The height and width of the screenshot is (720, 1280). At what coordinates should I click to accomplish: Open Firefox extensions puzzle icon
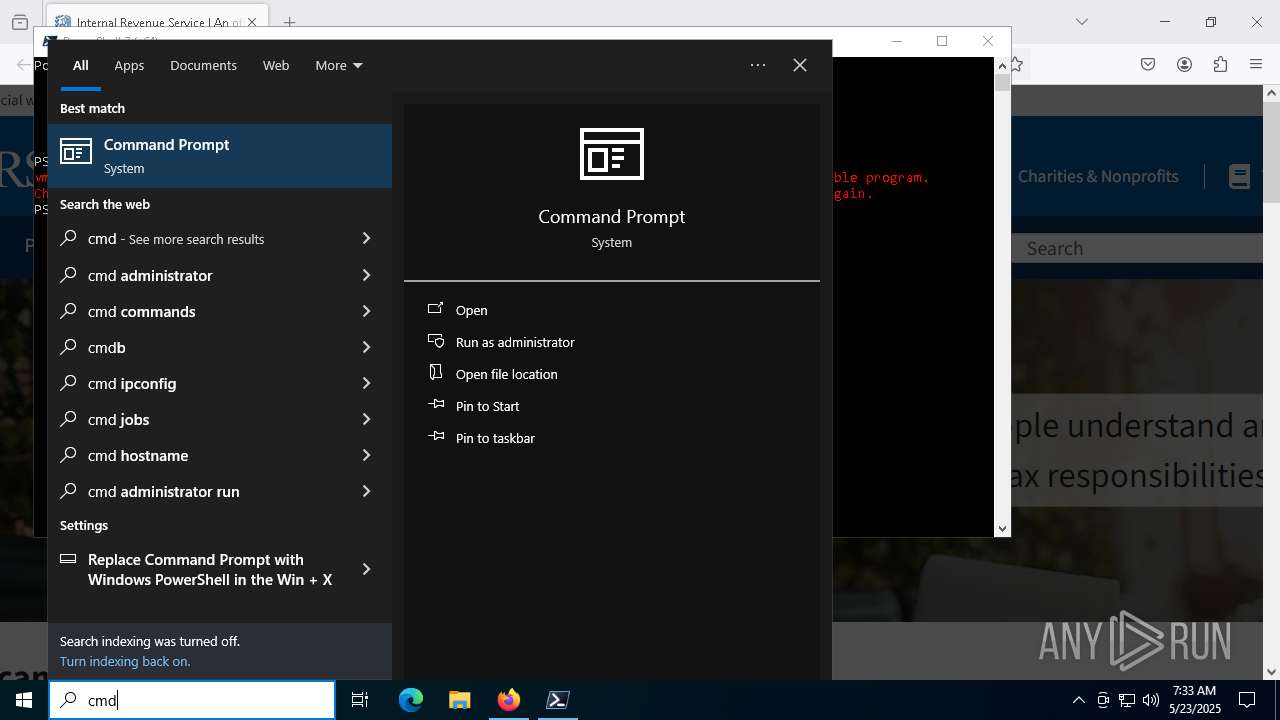[x=1220, y=64]
